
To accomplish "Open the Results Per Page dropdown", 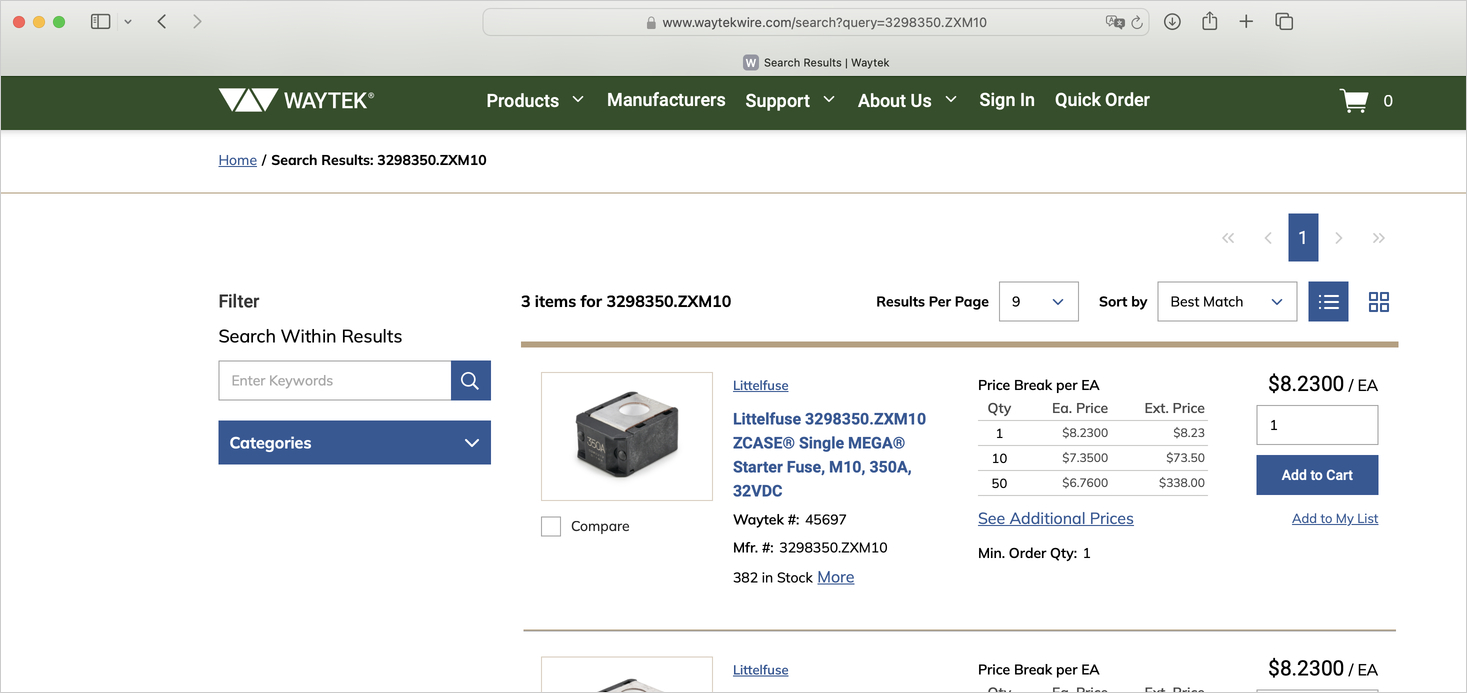I will pyautogui.click(x=1038, y=301).
